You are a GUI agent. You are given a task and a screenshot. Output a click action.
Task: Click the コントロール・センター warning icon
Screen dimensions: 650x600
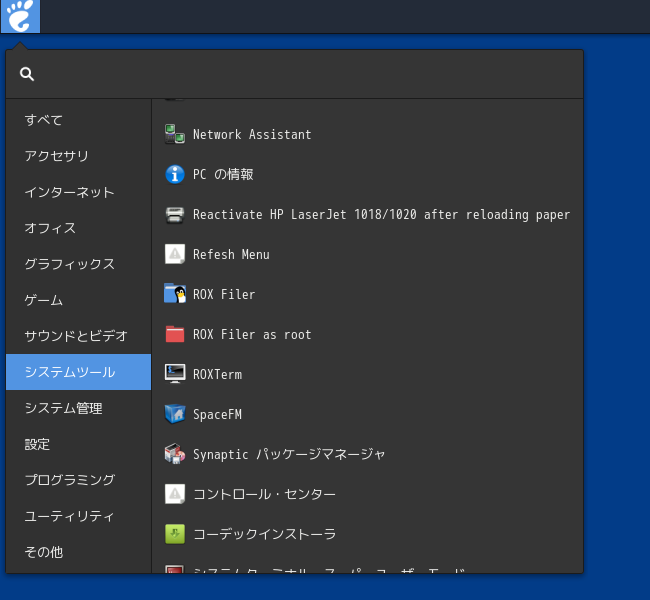coord(175,494)
